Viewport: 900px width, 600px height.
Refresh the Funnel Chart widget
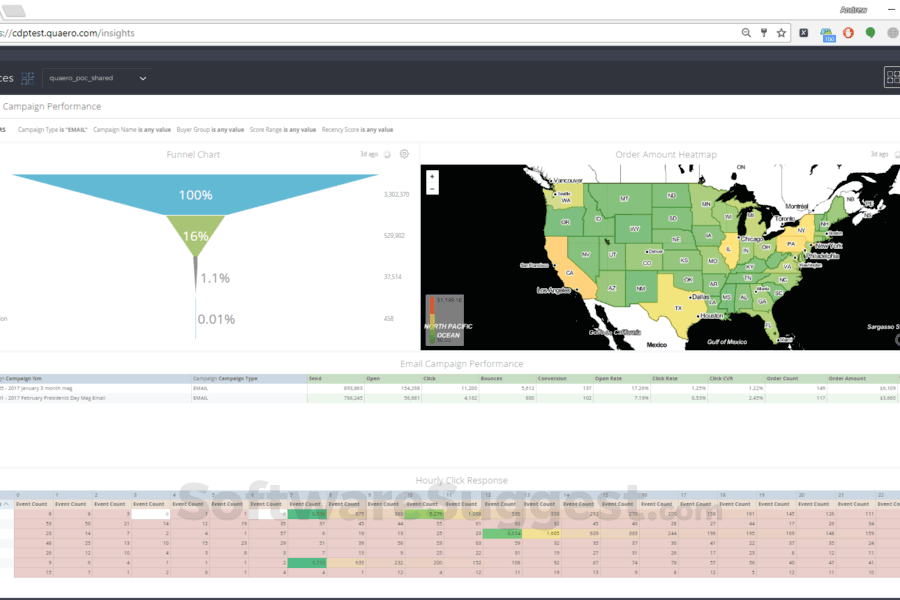(x=387, y=154)
